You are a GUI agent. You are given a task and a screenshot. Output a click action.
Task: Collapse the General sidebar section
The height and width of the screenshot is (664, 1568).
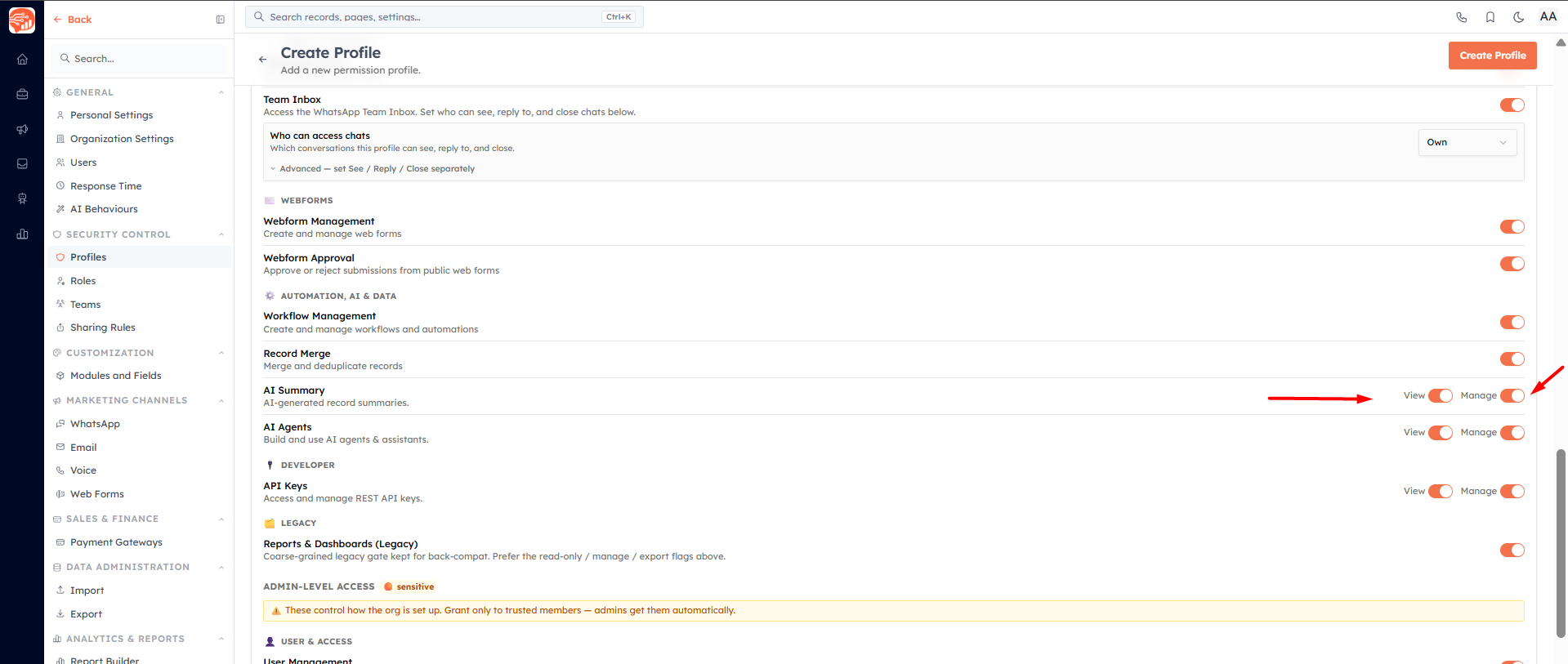click(221, 92)
